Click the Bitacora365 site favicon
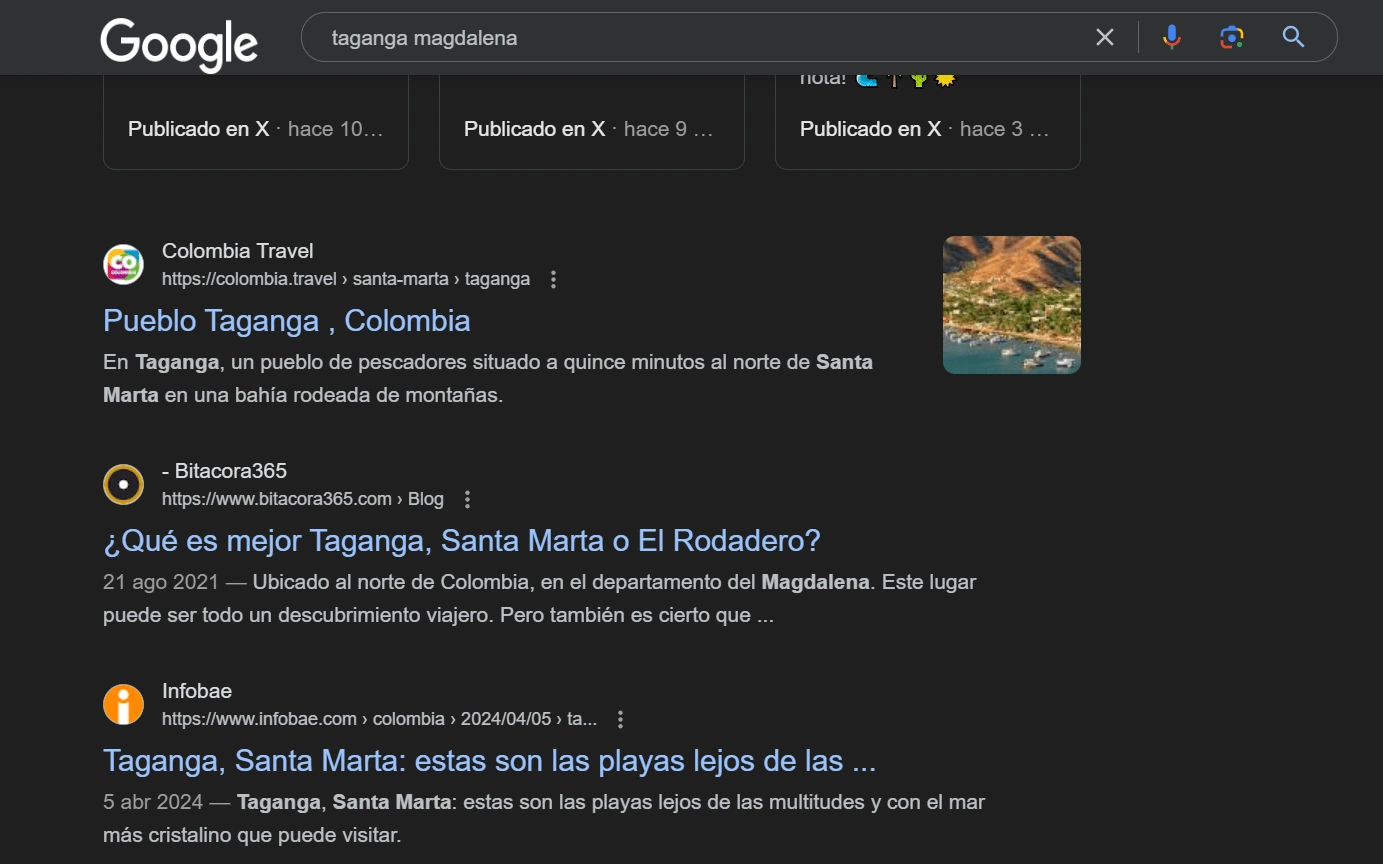Screen dimensions: 1383x864 click(123, 485)
